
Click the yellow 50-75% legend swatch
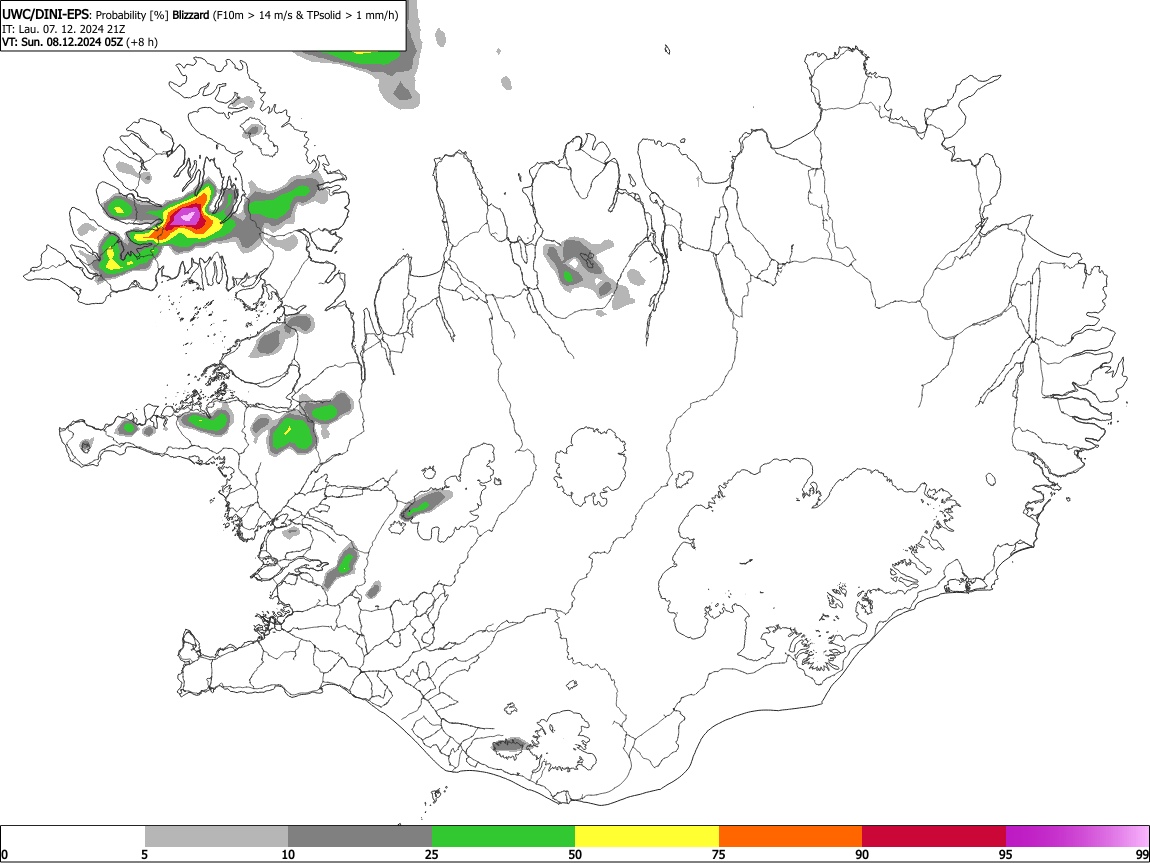point(647,837)
